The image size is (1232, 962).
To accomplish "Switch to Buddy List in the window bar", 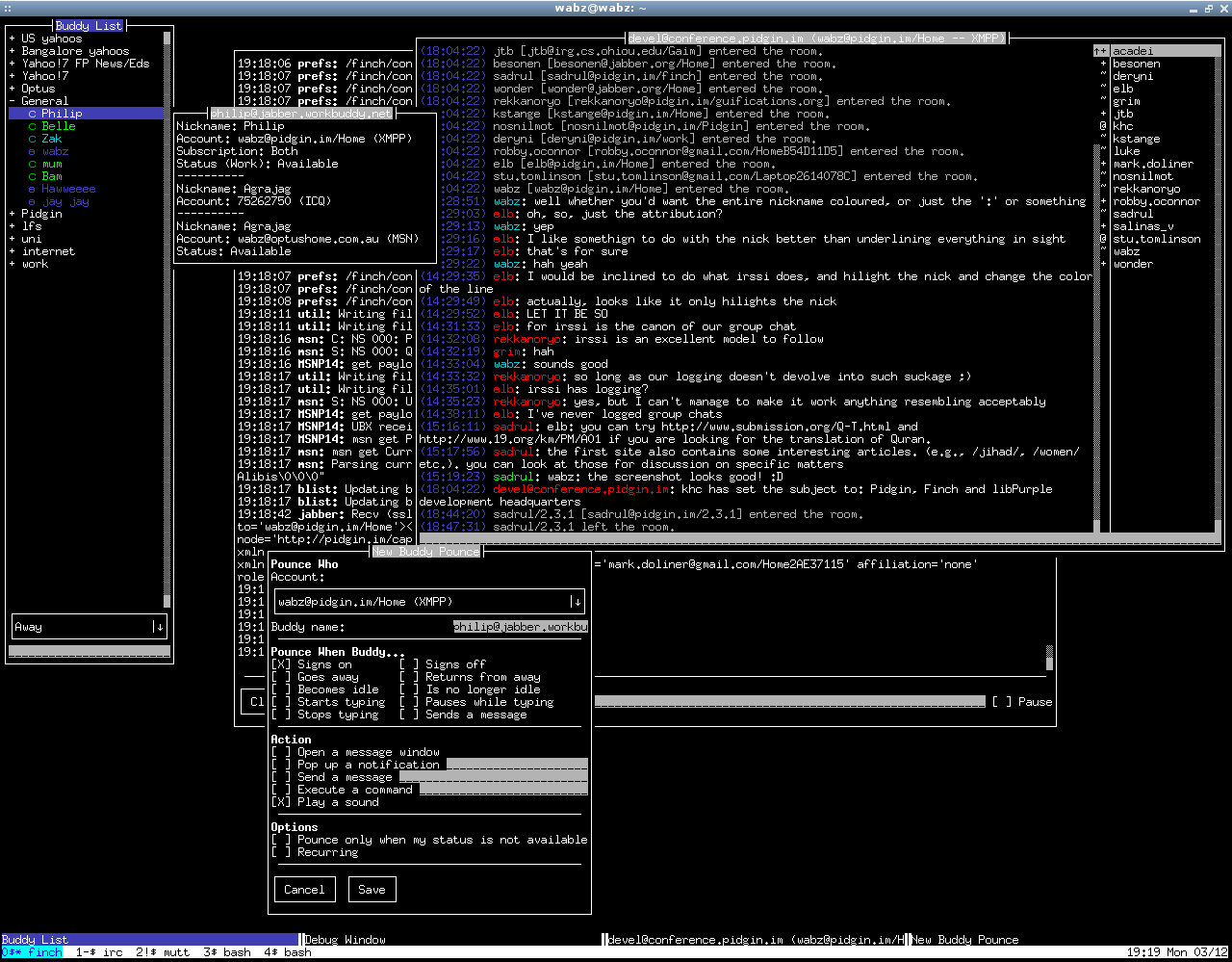I will coord(150,940).
